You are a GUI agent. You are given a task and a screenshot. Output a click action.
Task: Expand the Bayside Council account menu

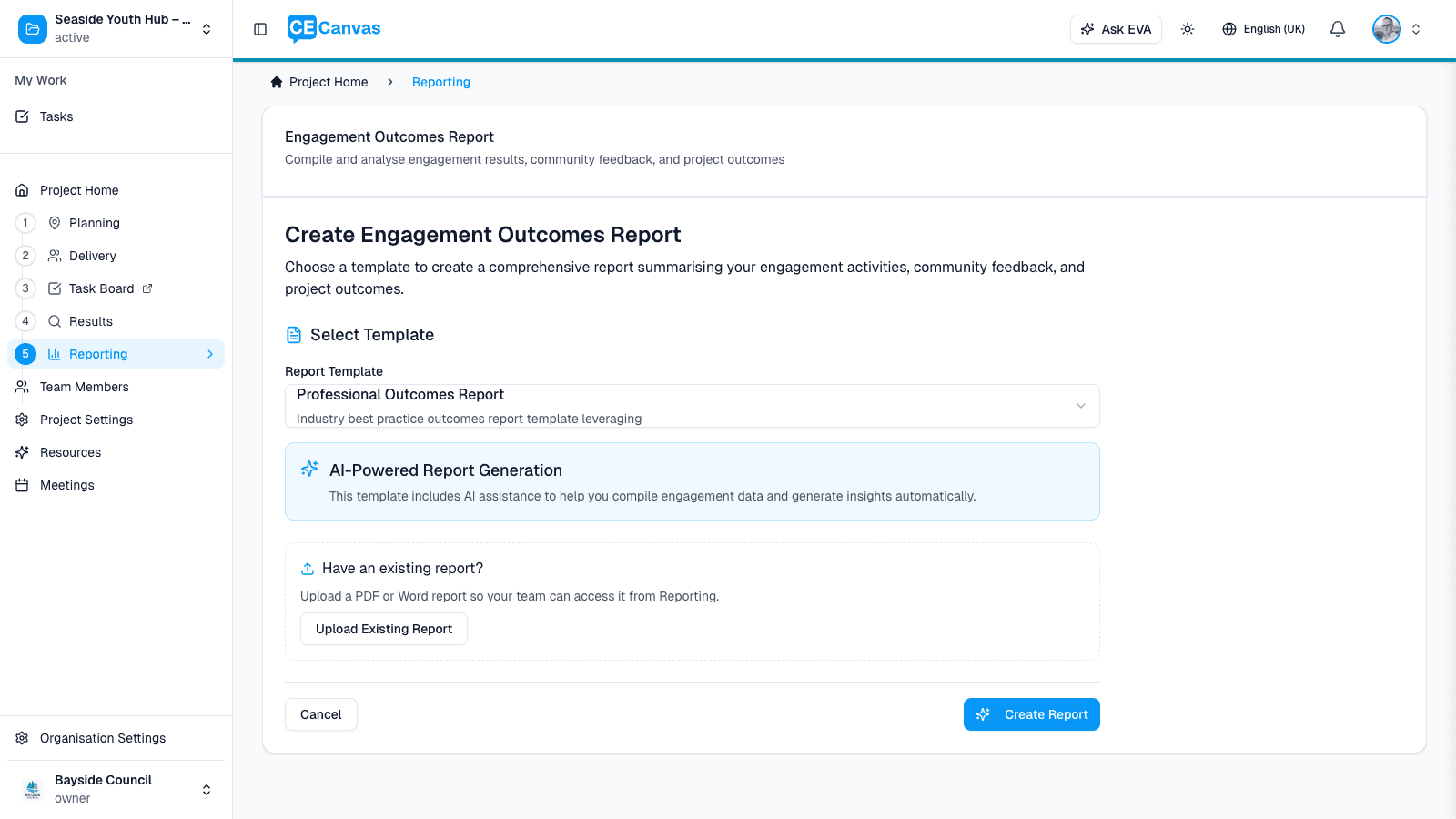point(206,789)
